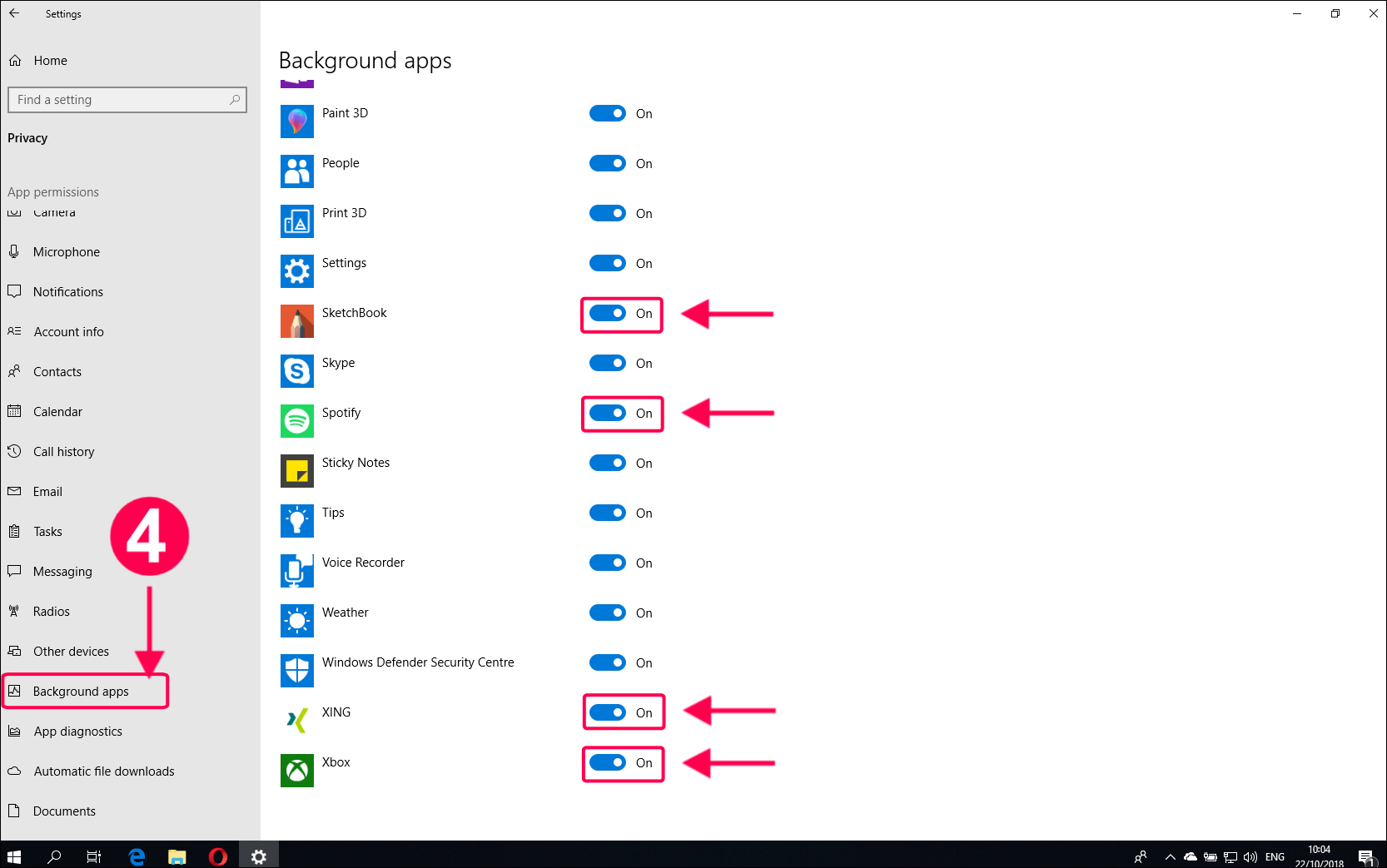Select Radios in sidebar
The width and height of the screenshot is (1387, 868).
point(130,612)
